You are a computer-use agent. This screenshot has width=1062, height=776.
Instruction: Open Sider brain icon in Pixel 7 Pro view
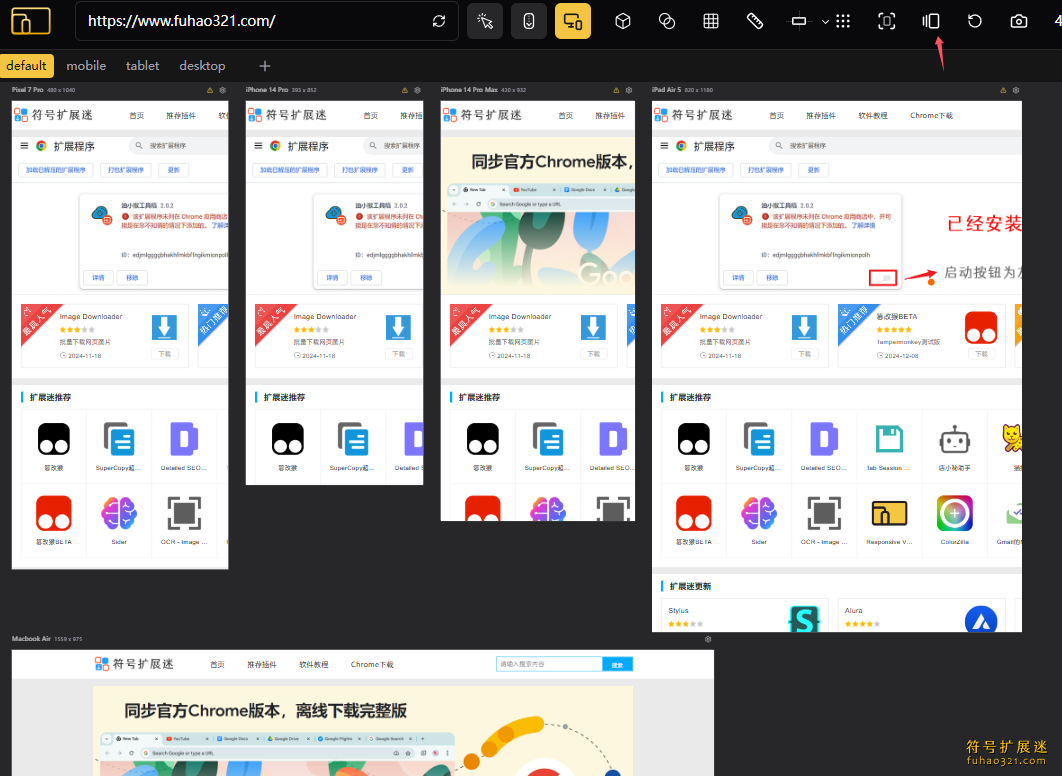coord(119,513)
